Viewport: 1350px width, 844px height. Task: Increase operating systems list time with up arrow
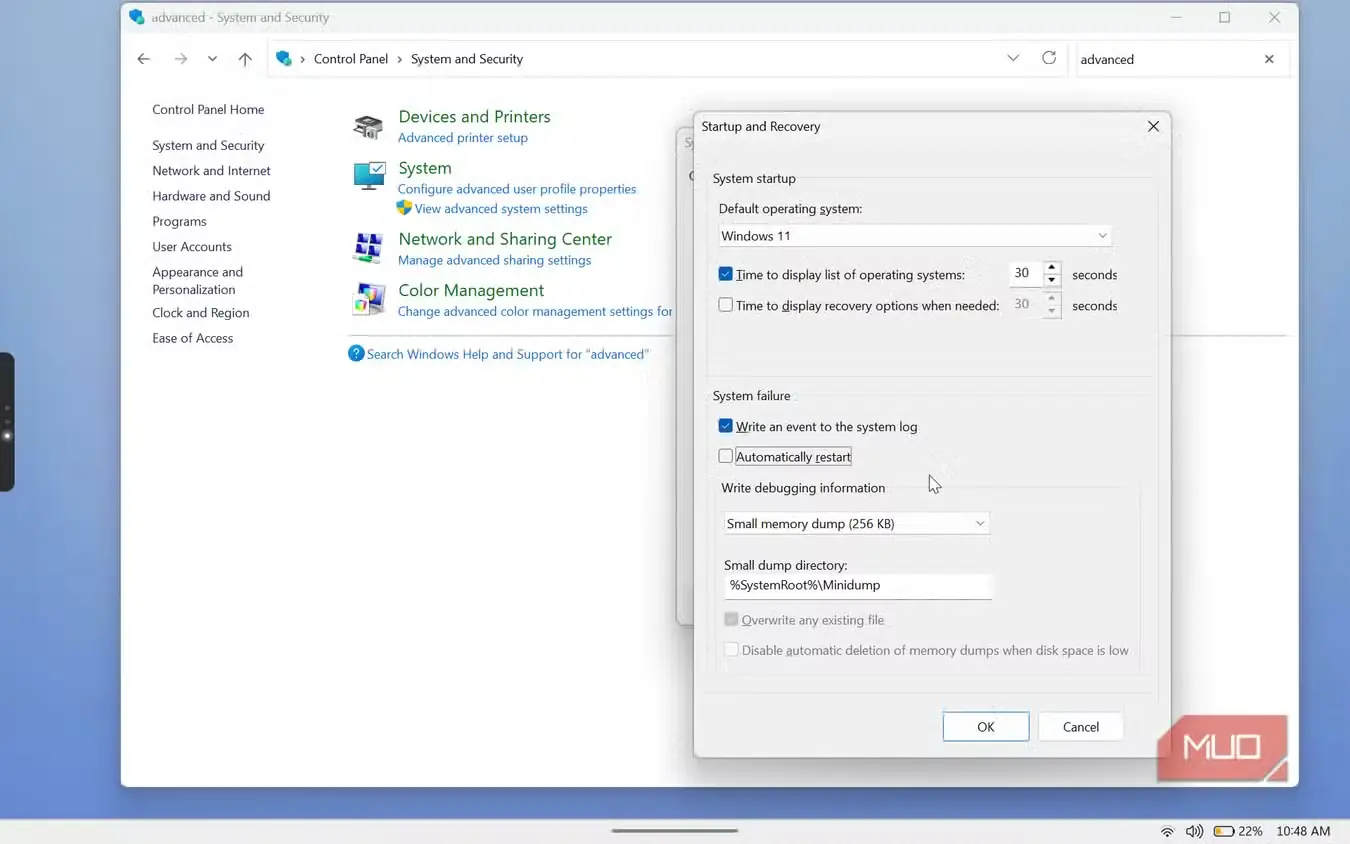point(1051,268)
